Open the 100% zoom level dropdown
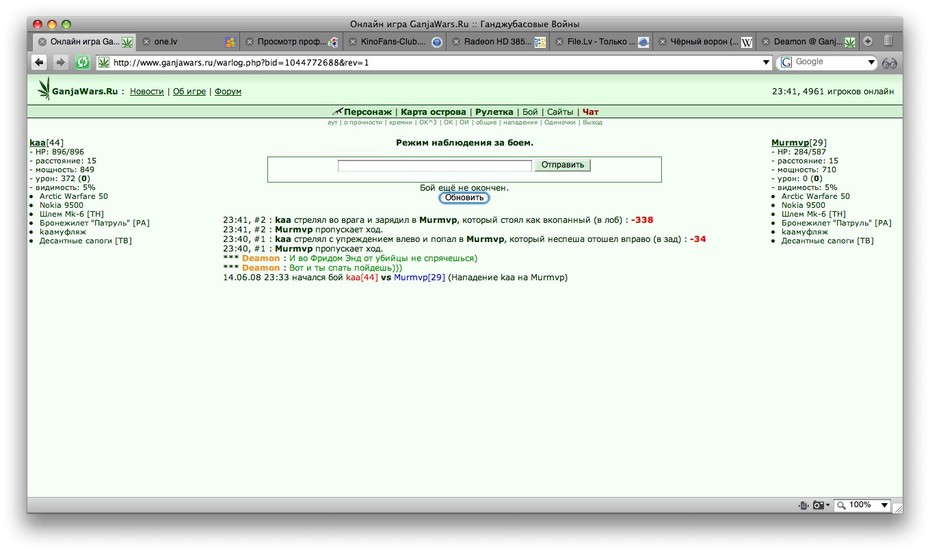The width and height of the screenshot is (930, 551). [x=884, y=505]
